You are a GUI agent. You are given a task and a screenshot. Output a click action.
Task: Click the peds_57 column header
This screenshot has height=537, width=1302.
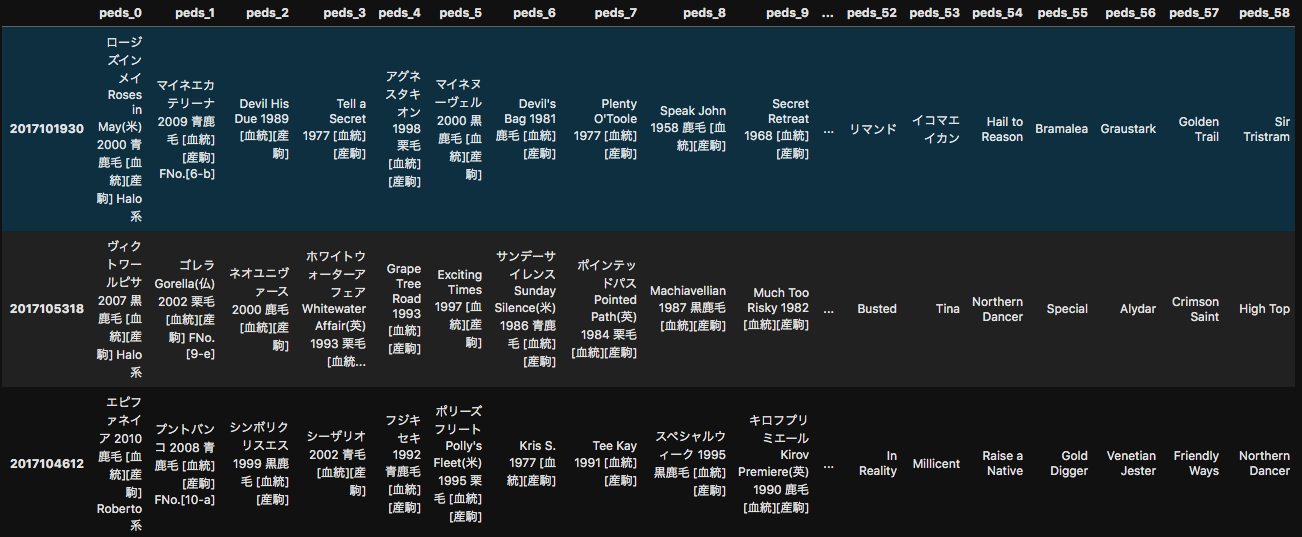click(x=1194, y=13)
